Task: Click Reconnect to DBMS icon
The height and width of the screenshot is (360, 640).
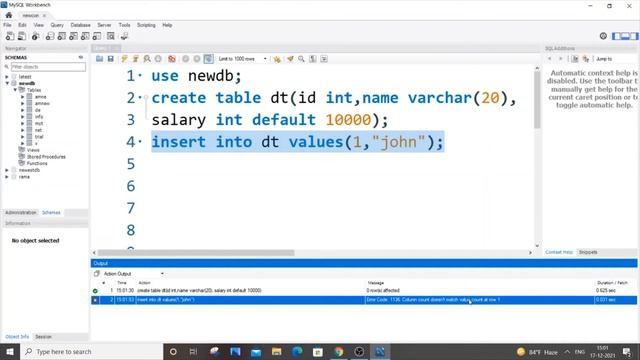Action: pyautogui.click(x=124, y=36)
